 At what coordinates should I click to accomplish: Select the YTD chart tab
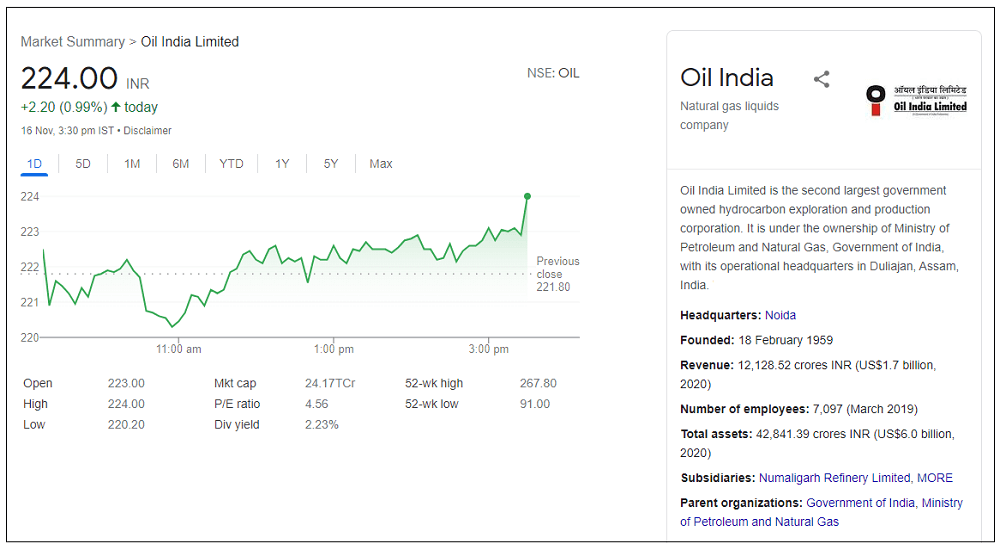point(231,164)
